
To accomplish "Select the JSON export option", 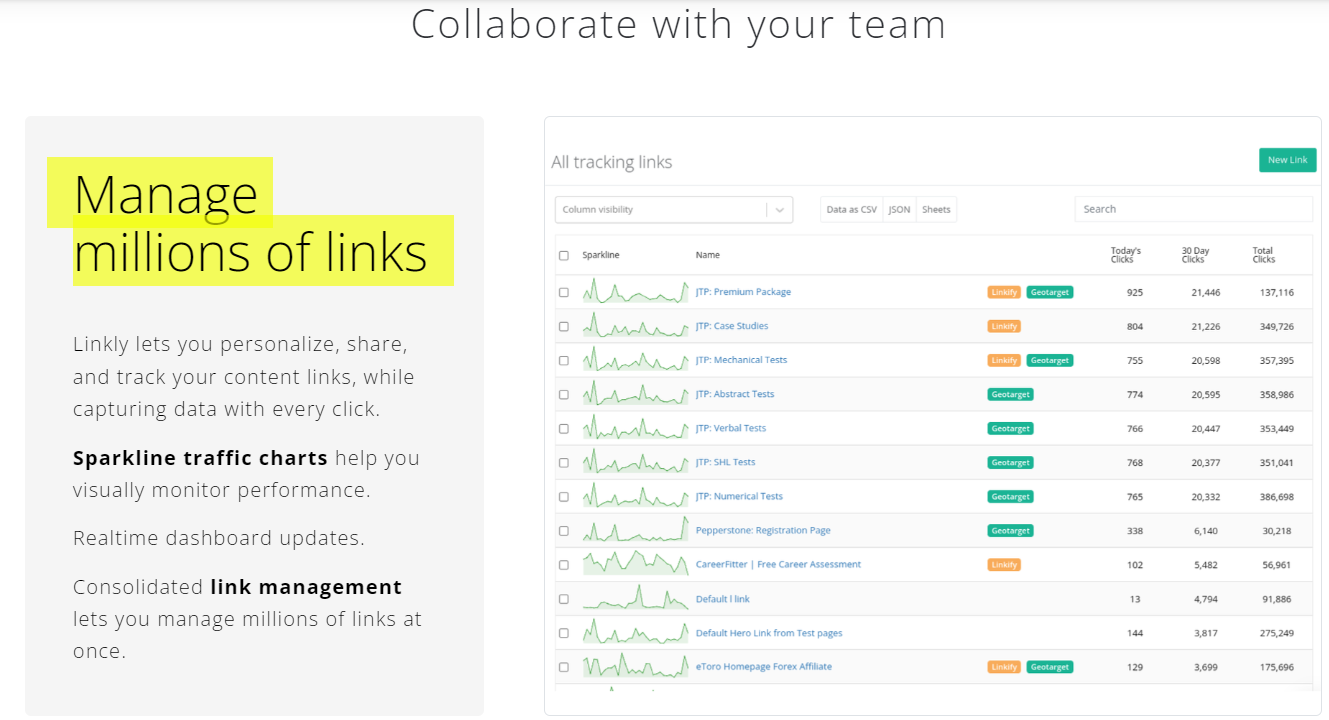I will (x=899, y=210).
